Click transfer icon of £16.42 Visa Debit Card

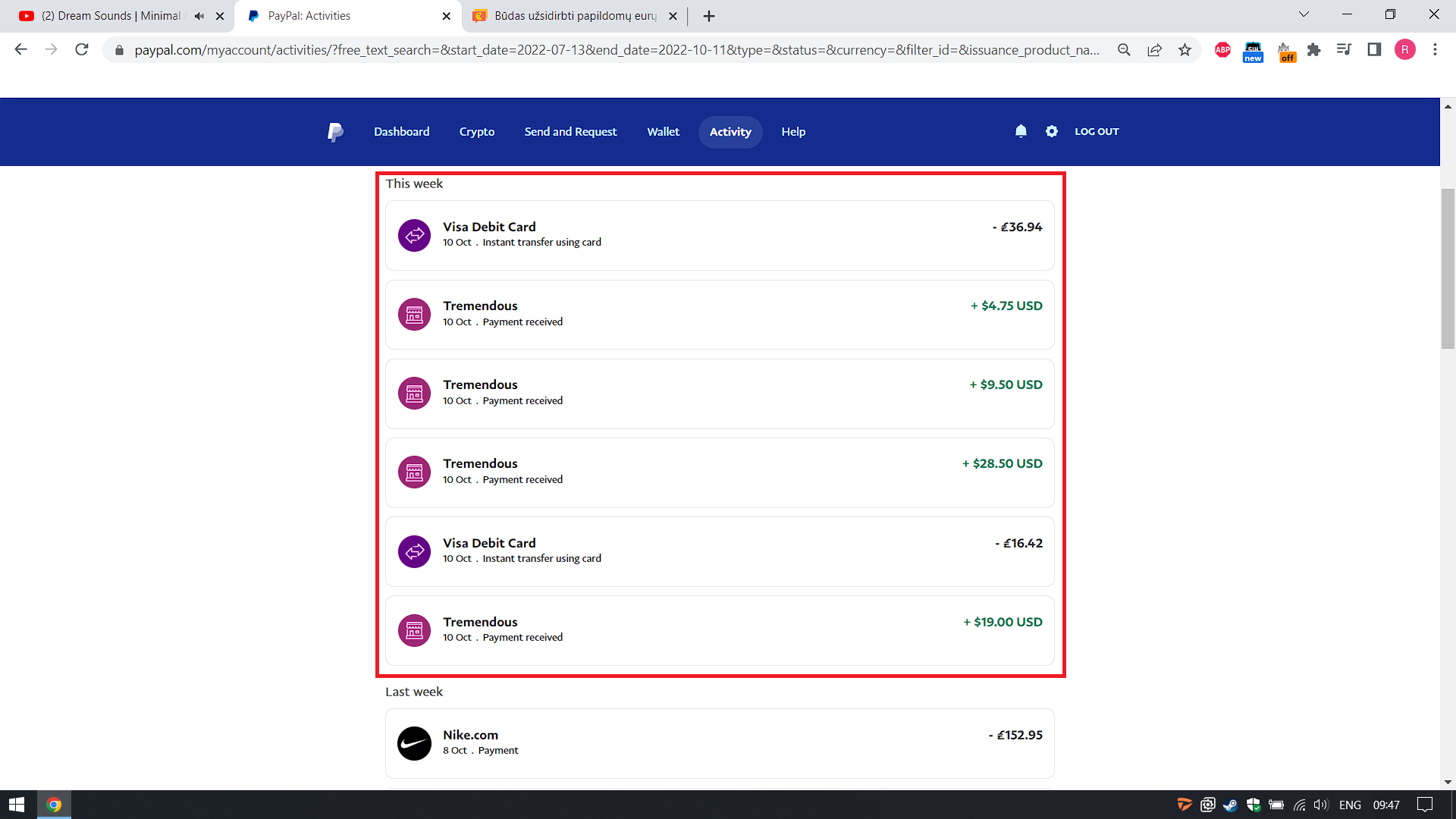(414, 551)
